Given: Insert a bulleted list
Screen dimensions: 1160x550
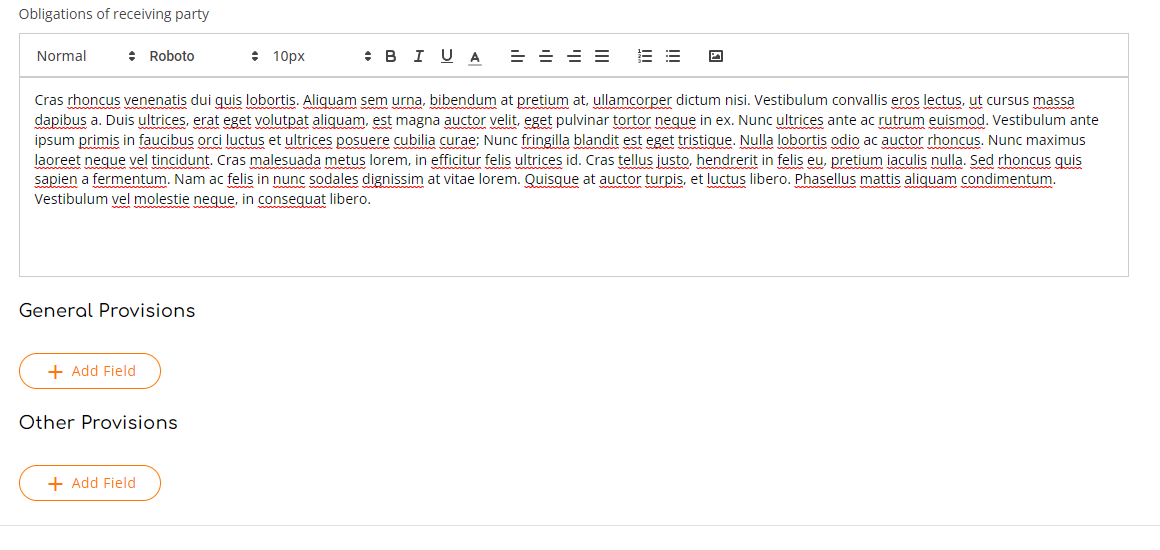Looking at the screenshot, I should (673, 56).
